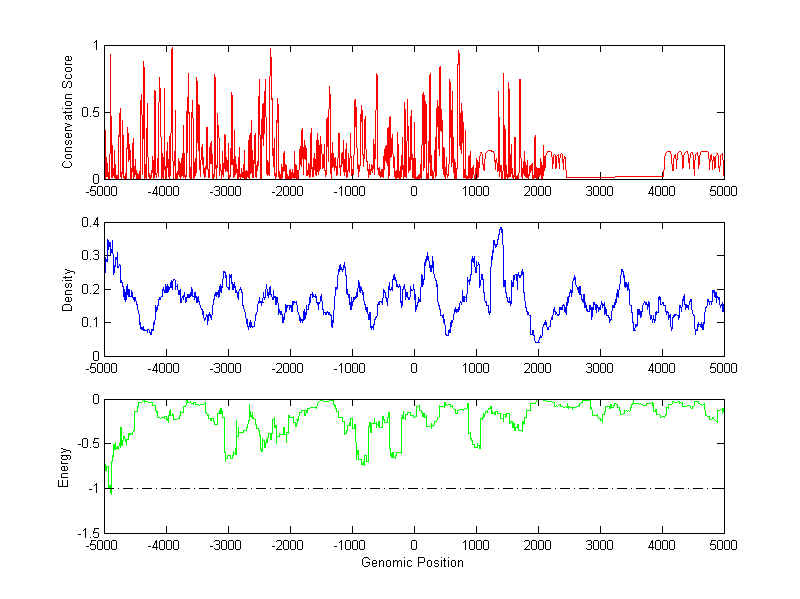Click the 5000 tick label under Energy plot
The width and height of the screenshot is (800, 599).
pos(723,546)
